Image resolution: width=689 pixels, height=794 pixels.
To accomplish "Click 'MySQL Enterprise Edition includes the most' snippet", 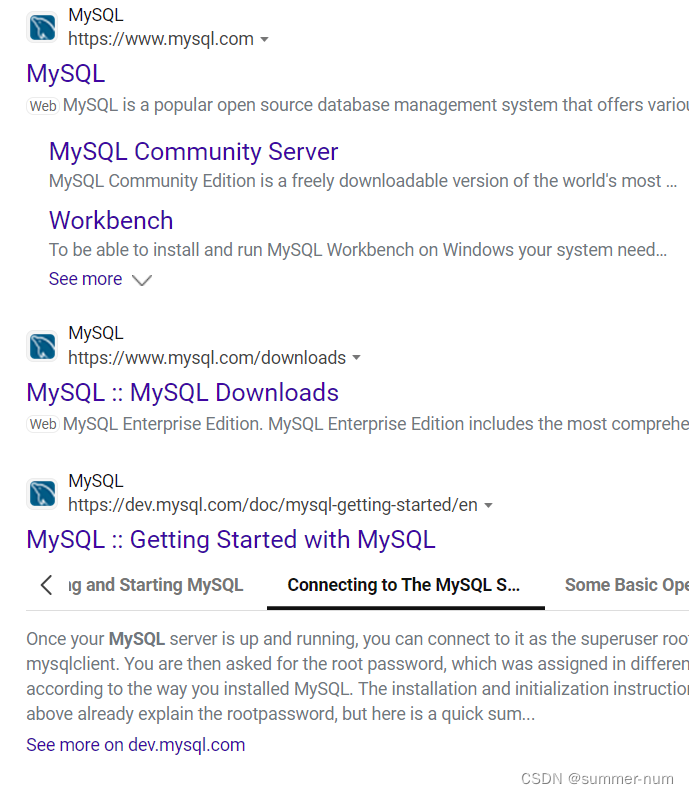I will point(376,424).
